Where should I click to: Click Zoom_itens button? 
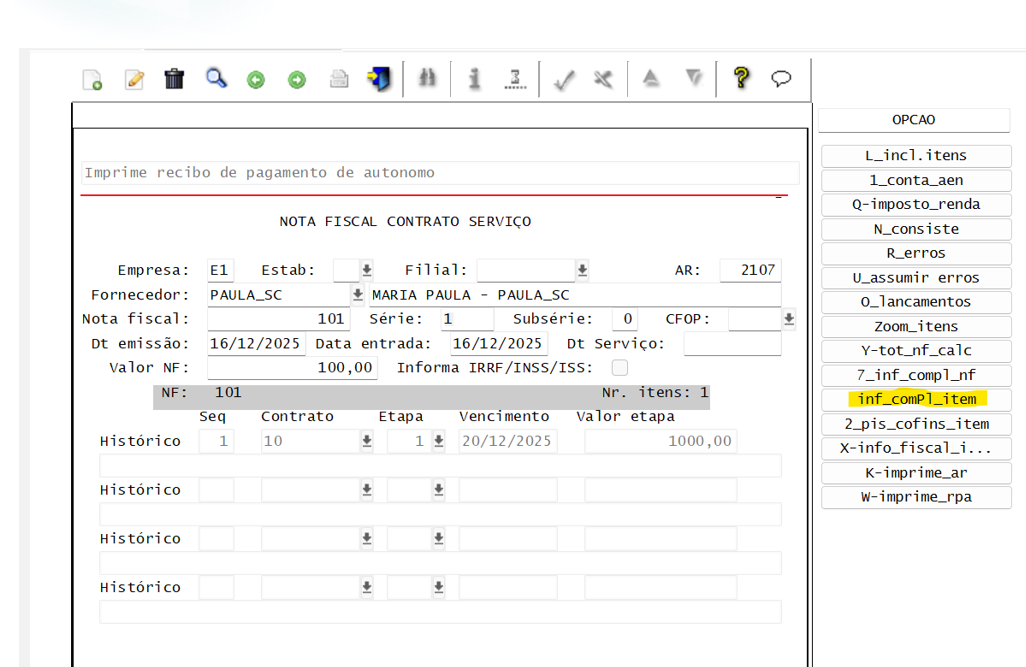pyautogui.click(x=916, y=326)
